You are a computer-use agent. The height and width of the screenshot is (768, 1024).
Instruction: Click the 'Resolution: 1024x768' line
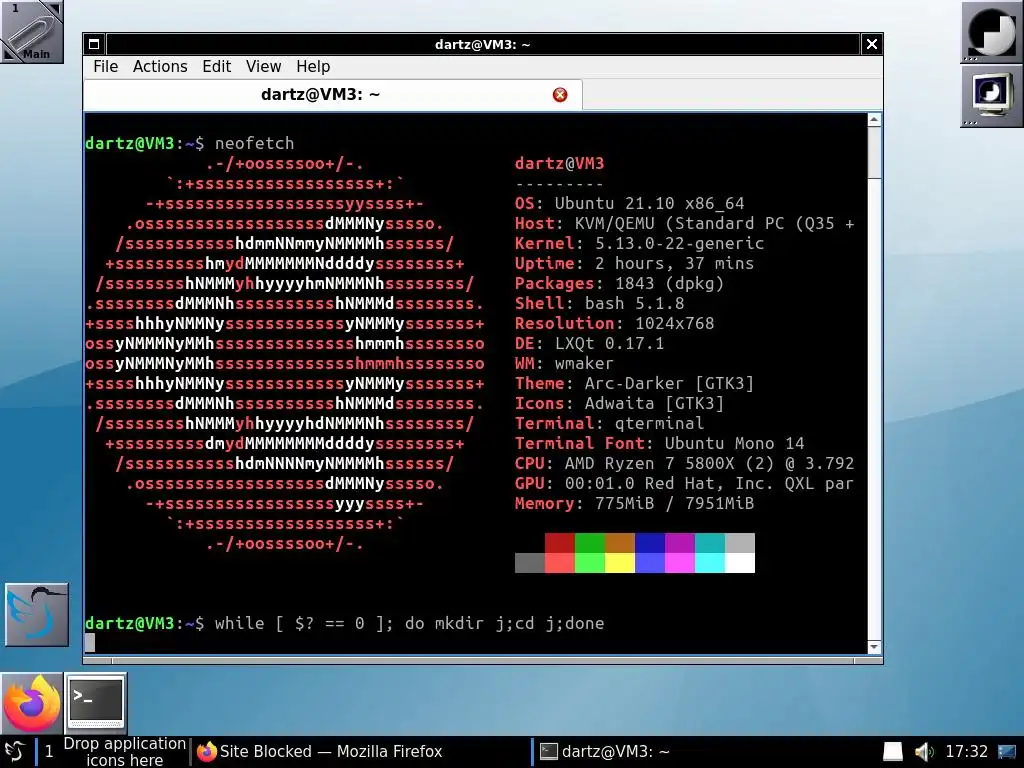[615, 323]
